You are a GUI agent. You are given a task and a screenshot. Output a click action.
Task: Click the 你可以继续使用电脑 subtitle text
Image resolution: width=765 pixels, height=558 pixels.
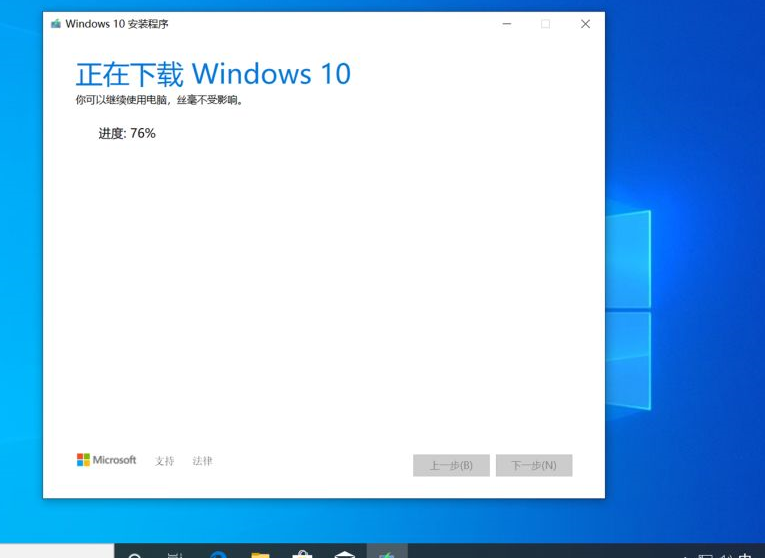point(159,100)
